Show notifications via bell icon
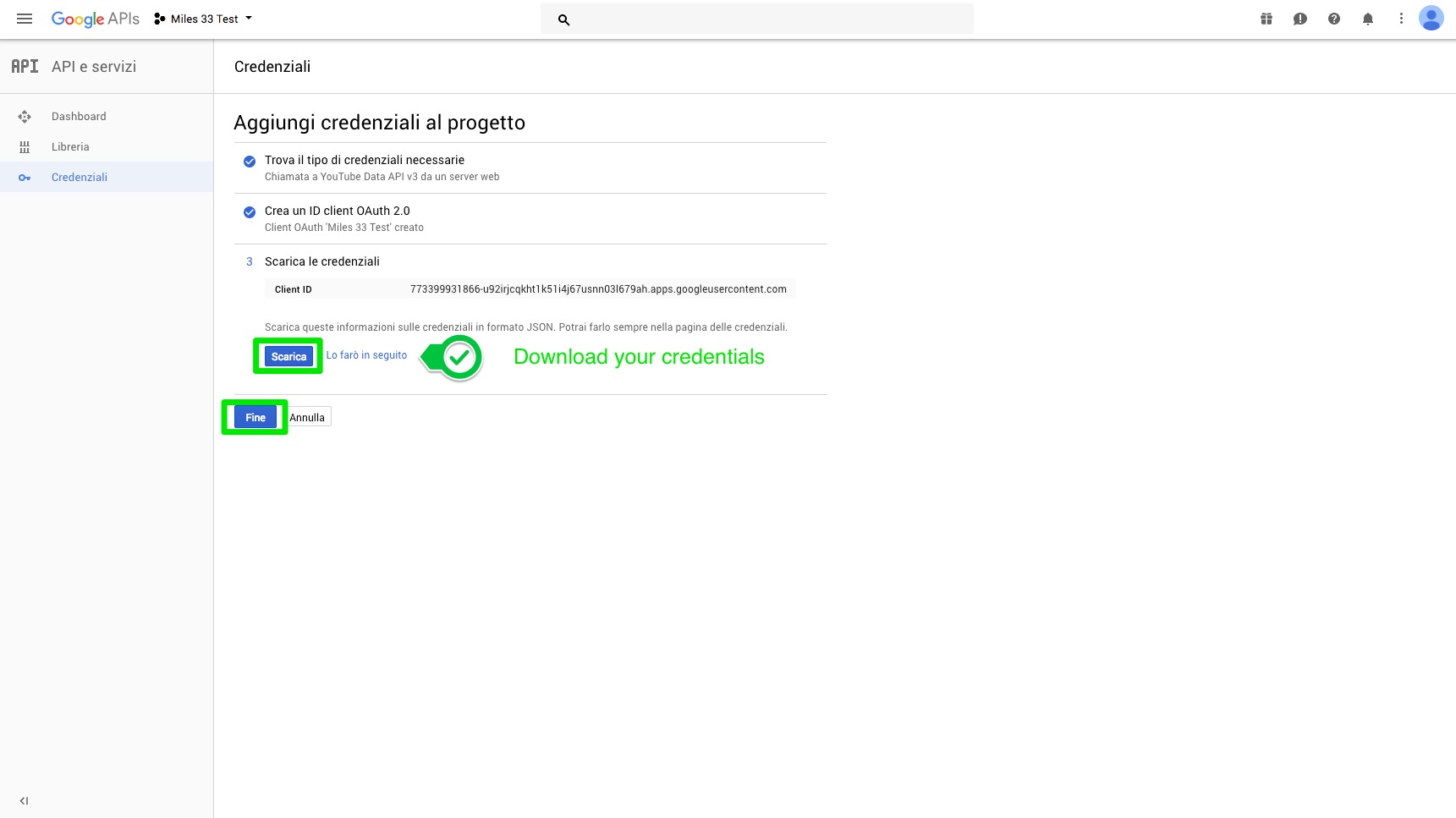 pyautogui.click(x=1368, y=19)
